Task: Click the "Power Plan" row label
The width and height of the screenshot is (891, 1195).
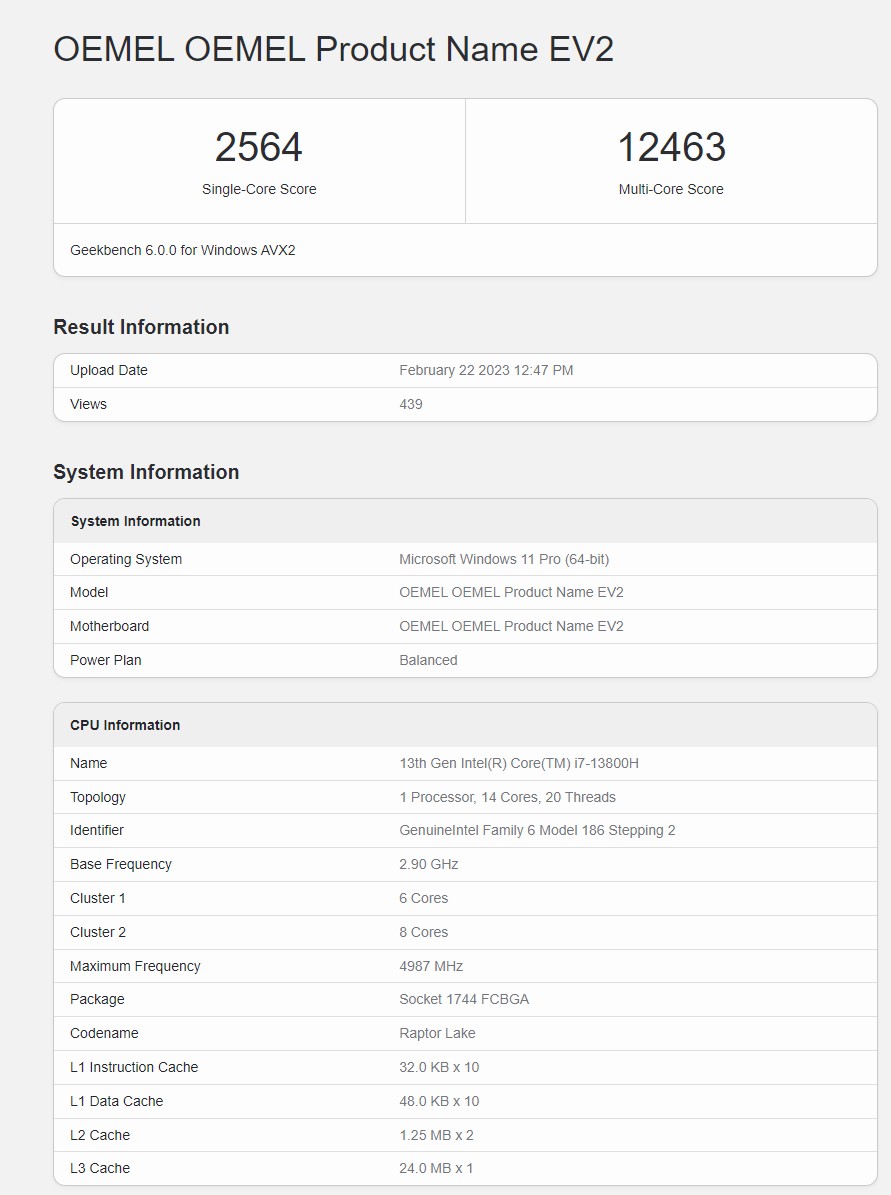Action: 106,660
